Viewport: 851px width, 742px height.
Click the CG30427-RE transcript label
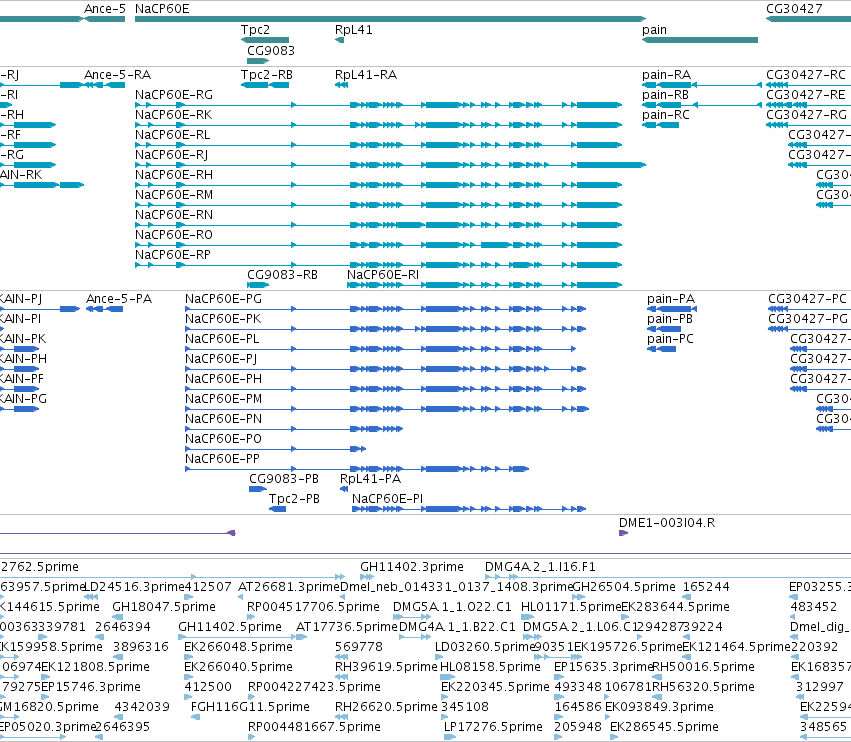[x=806, y=95]
